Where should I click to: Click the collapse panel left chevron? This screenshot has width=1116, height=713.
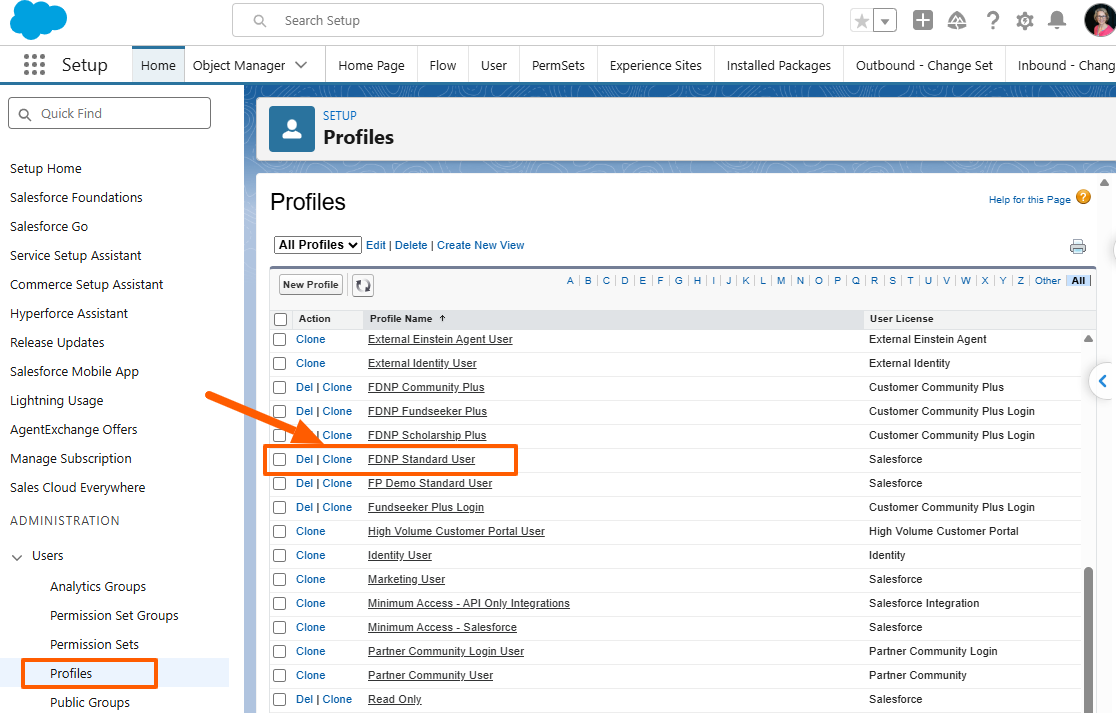tap(1102, 381)
